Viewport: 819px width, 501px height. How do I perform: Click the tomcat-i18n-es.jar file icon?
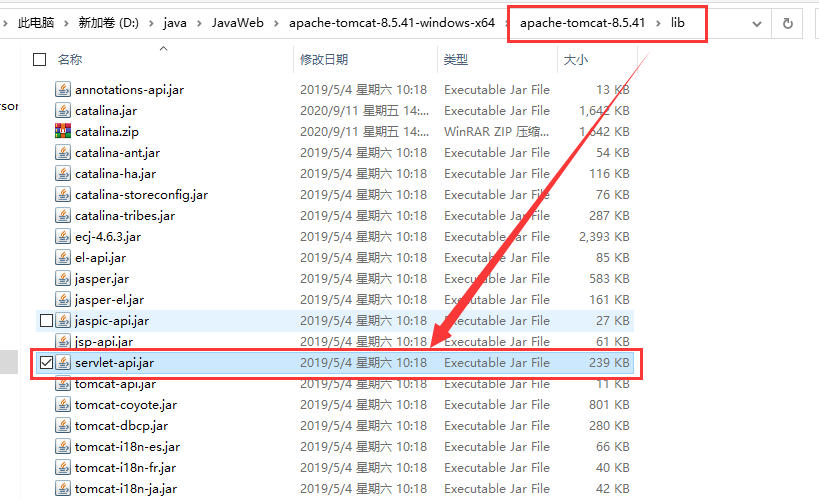(x=63, y=446)
